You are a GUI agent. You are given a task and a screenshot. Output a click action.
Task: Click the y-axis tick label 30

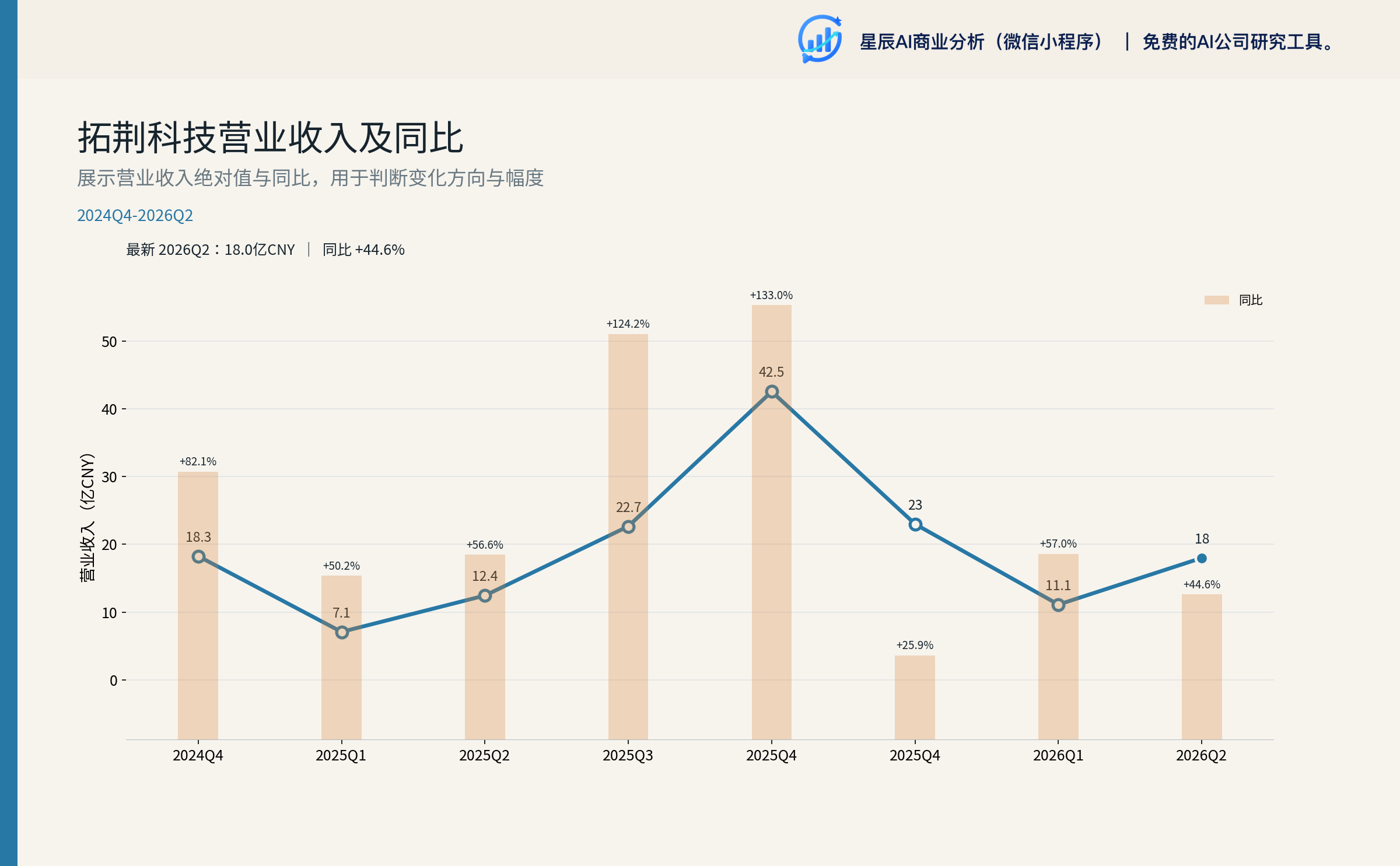(109, 477)
